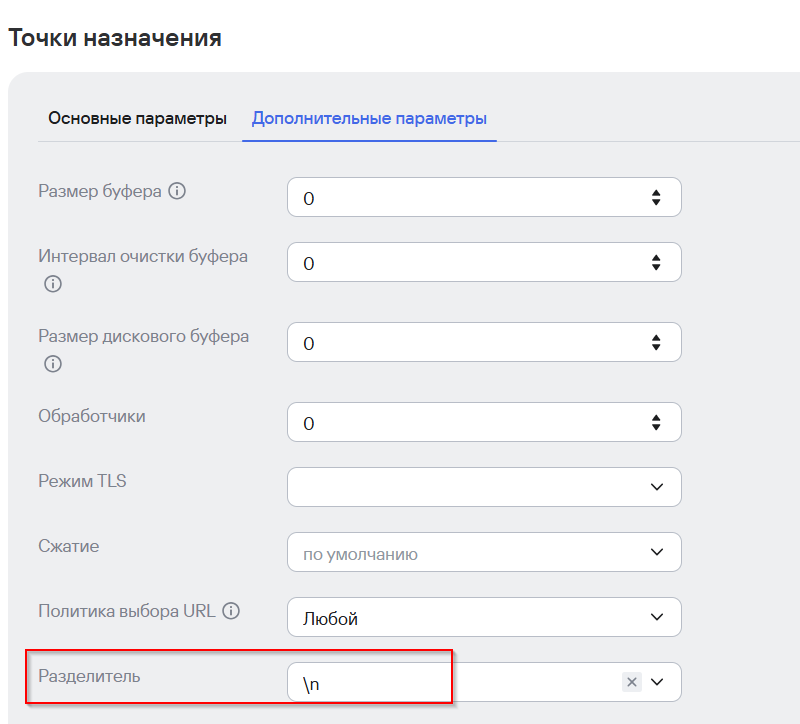This screenshot has height=724, width=800.
Task: Click the Разделитель input with \n value
Action: [450, 682]
